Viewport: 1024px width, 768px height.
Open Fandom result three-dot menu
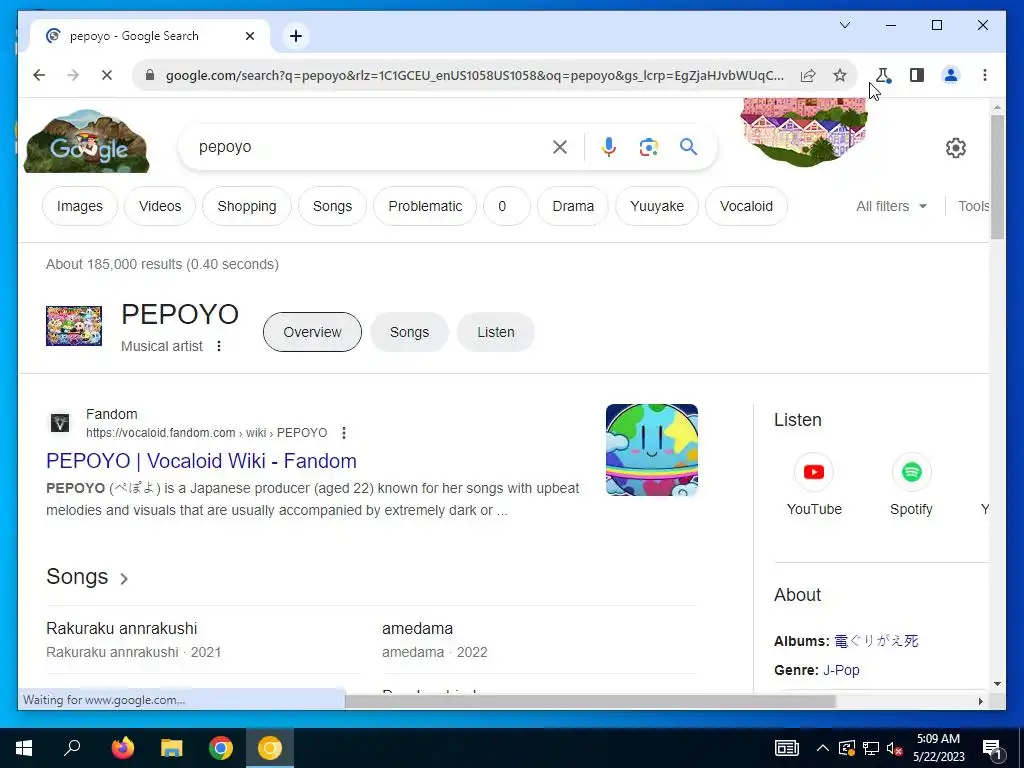point(344,432)
